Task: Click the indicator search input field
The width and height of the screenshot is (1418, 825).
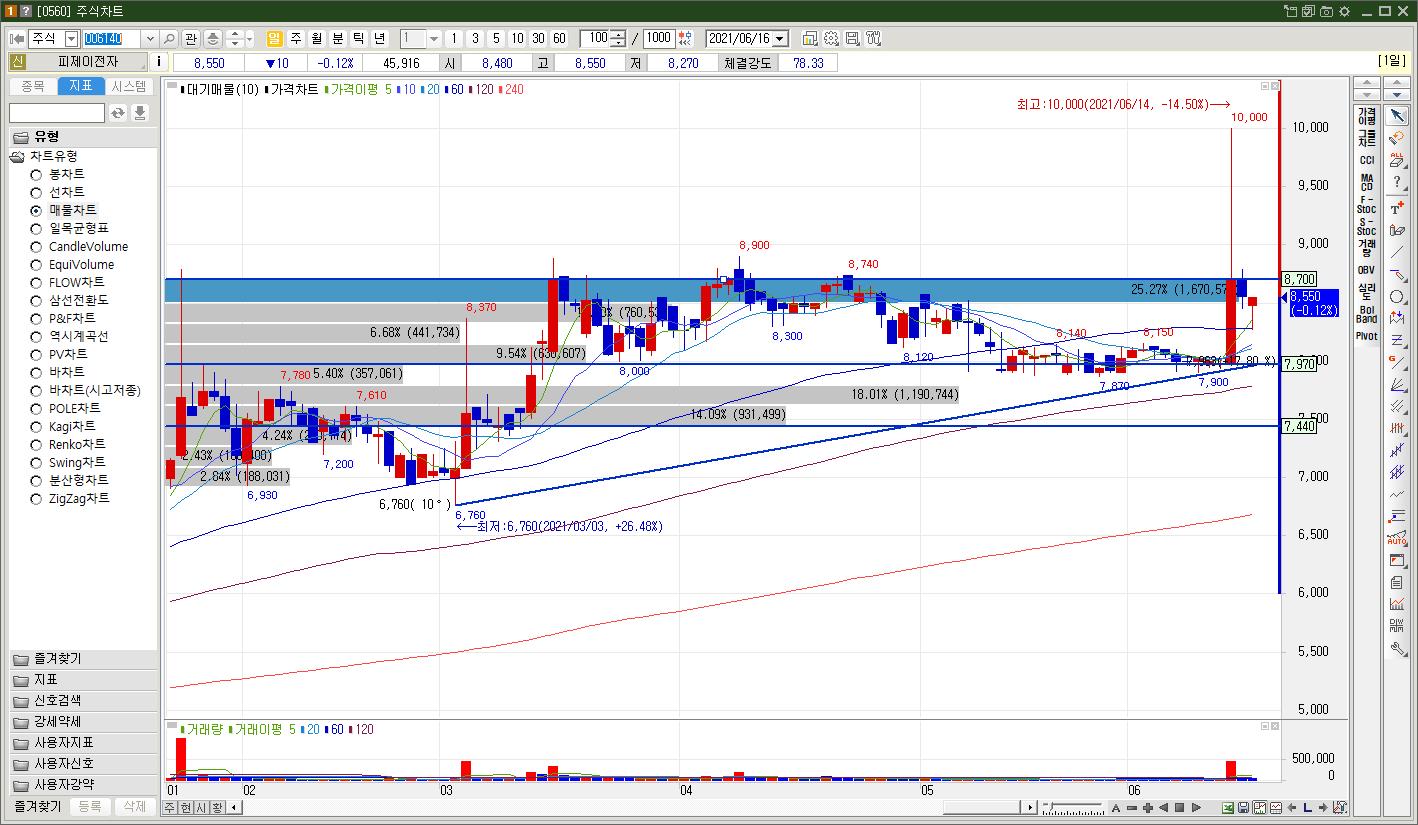Action: click(x=57, y=113)
